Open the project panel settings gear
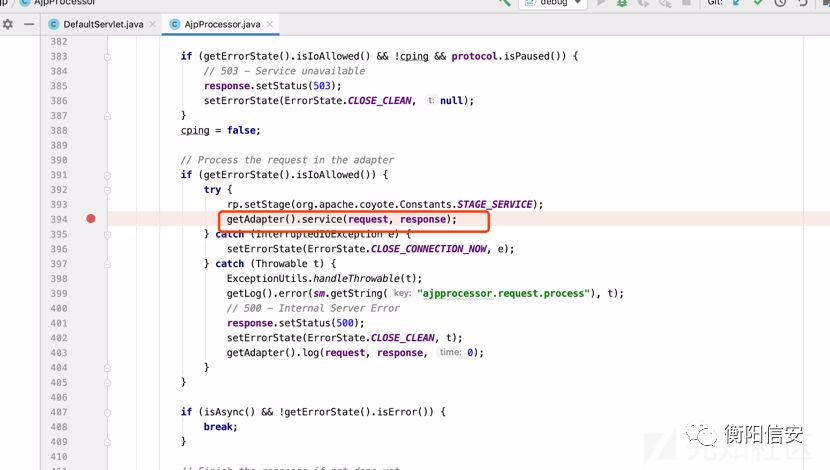 tap(7, 24)
